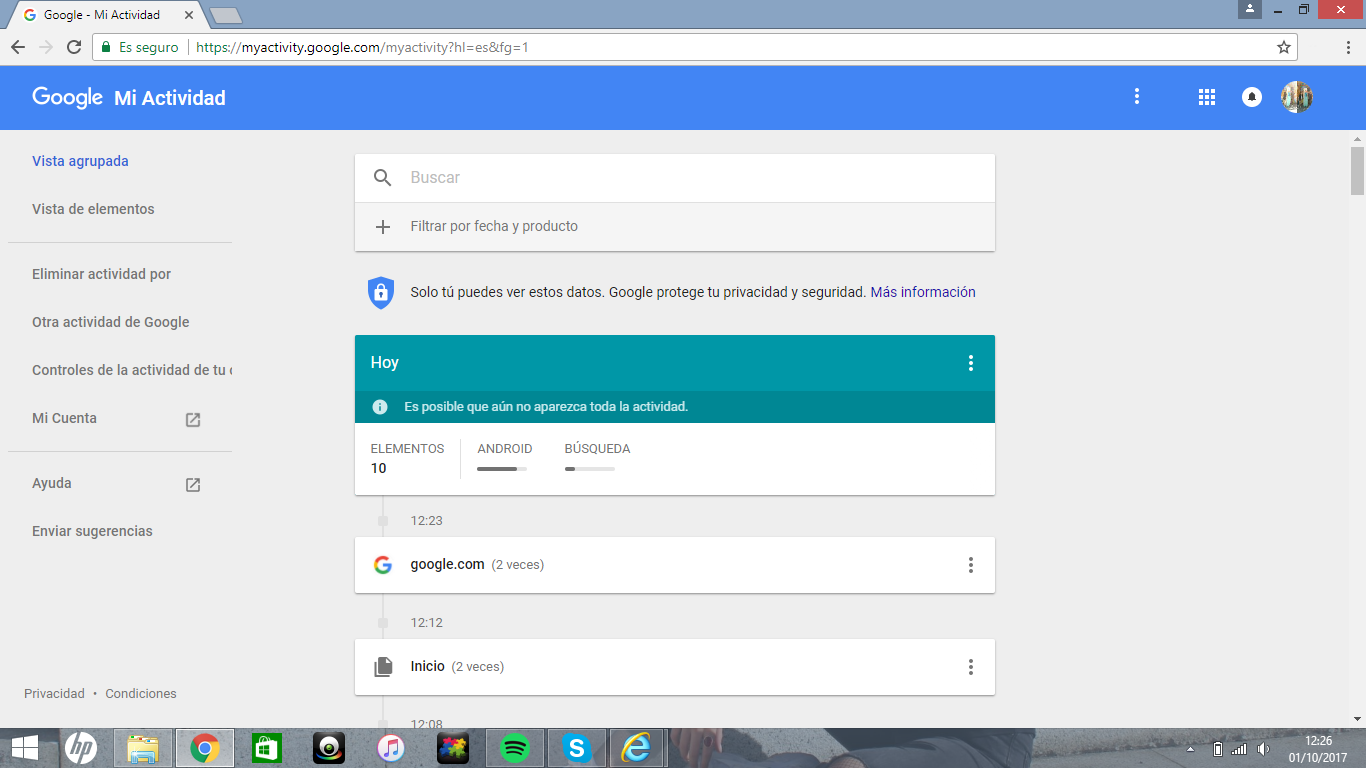Open Otra actividad de Google
The image size is (1366, 768).
(110, 322)
